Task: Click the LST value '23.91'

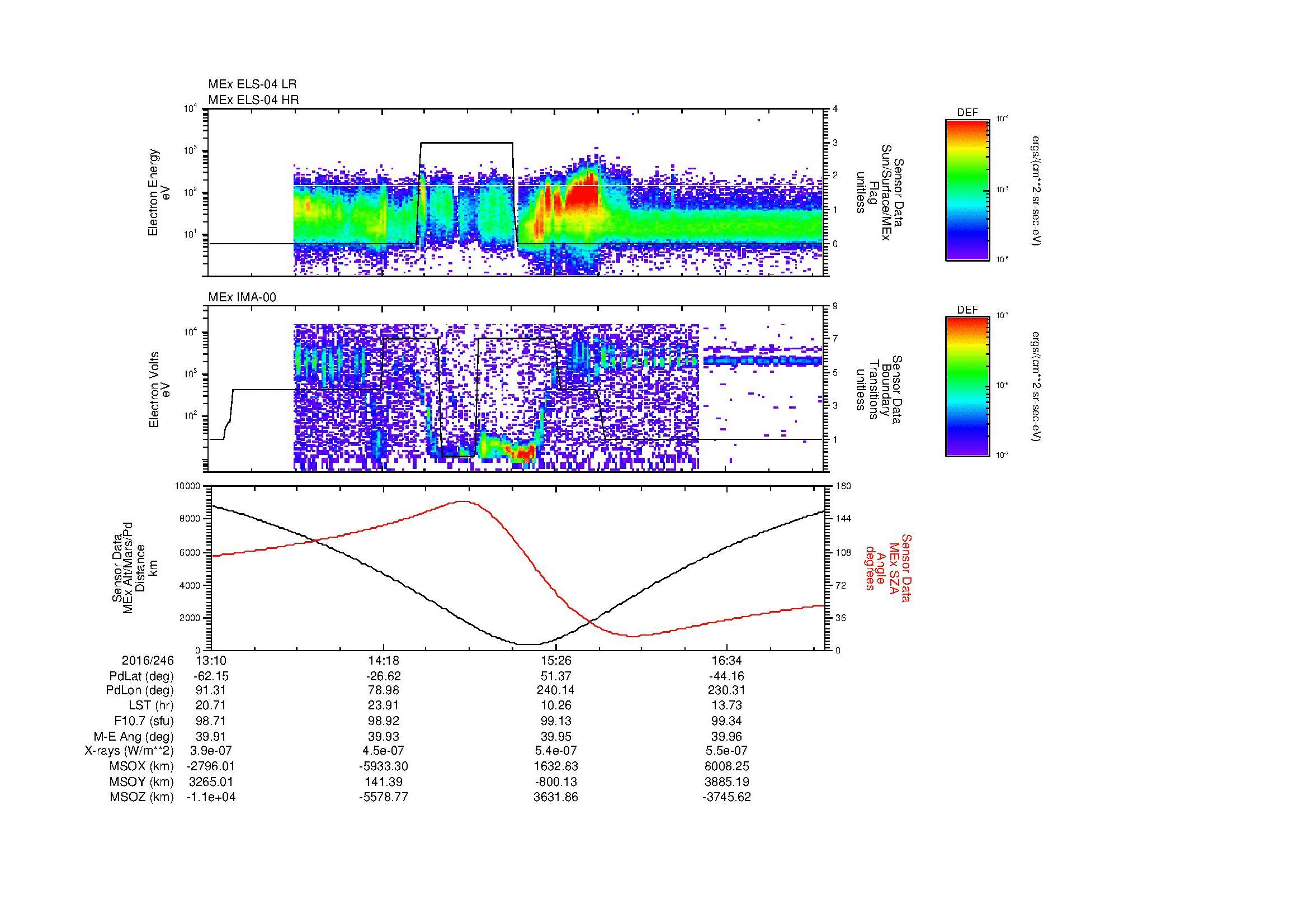Action: 384,705
